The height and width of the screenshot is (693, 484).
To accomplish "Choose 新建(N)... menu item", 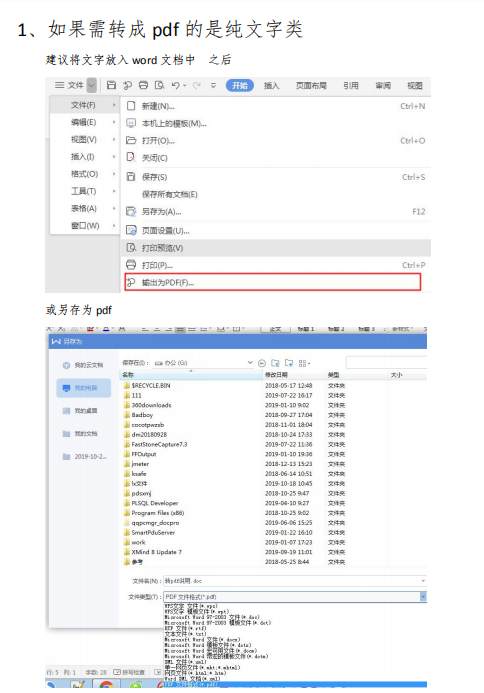I will click(276, 106).
